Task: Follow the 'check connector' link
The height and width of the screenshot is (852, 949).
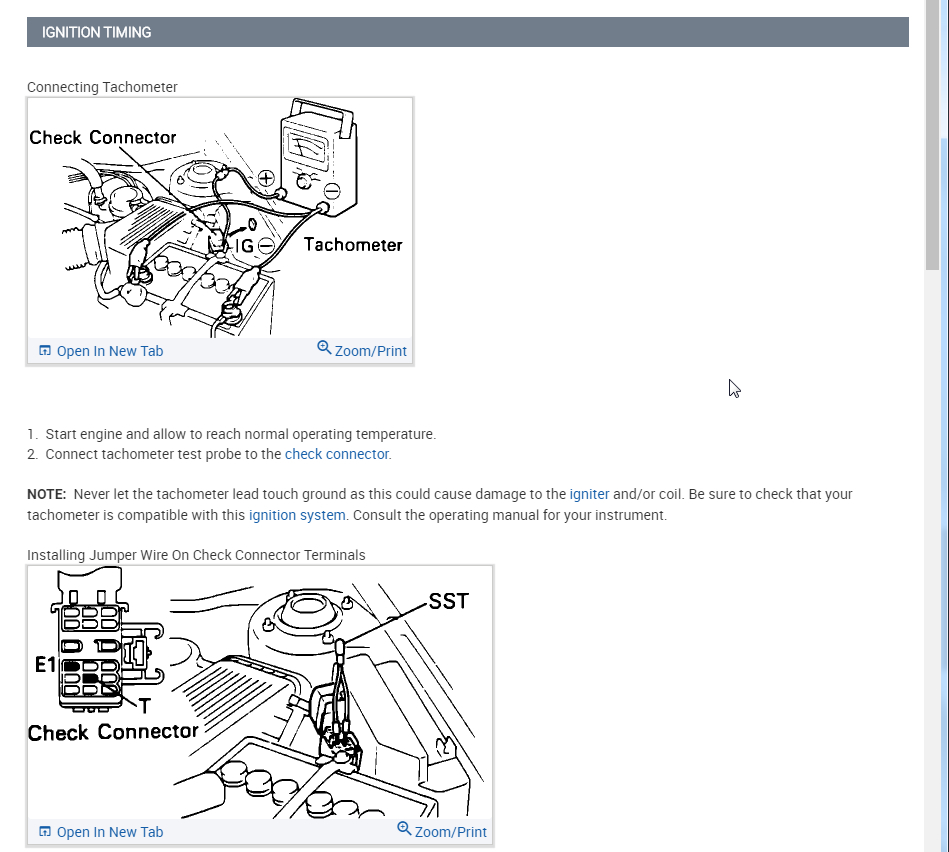Action: point(337,454)
